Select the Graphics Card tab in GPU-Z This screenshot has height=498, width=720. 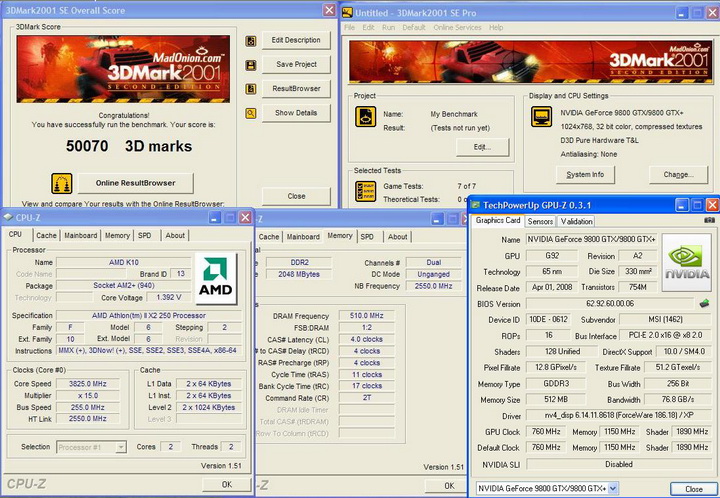click(x=498, y=221)
